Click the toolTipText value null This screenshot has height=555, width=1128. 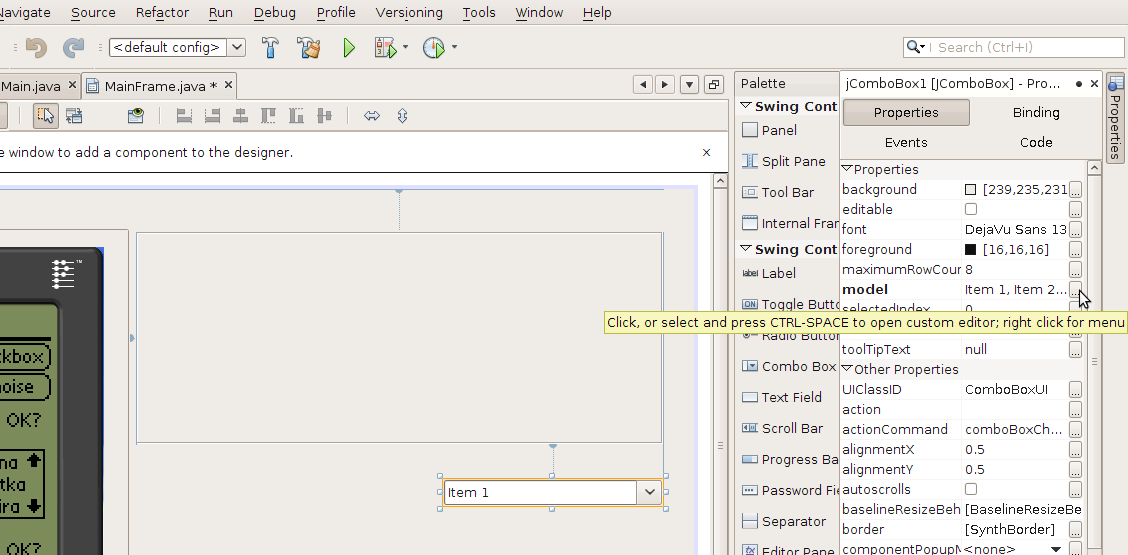tap(975, 349)
